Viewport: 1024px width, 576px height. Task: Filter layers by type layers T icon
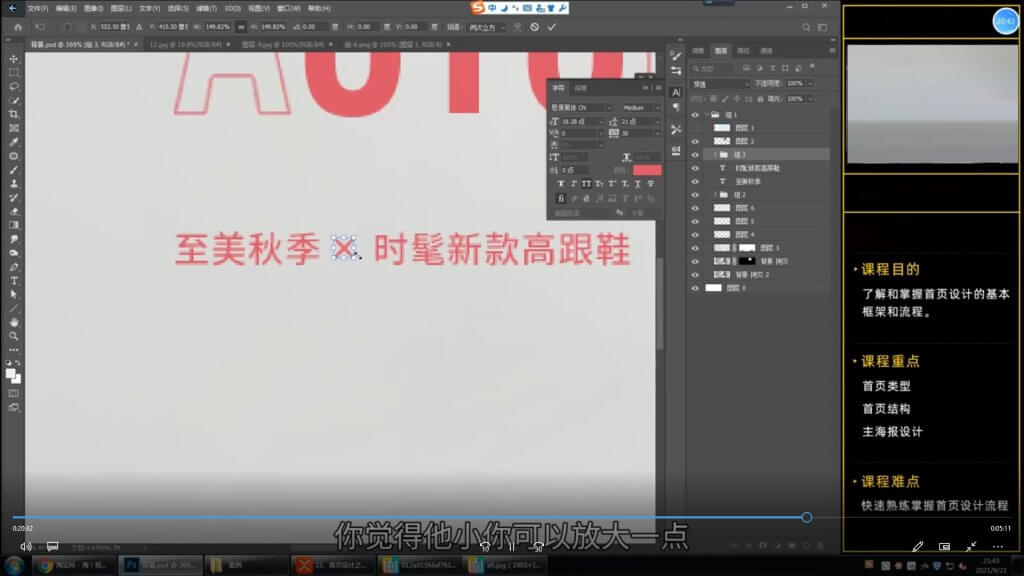[x=773, y=68]
